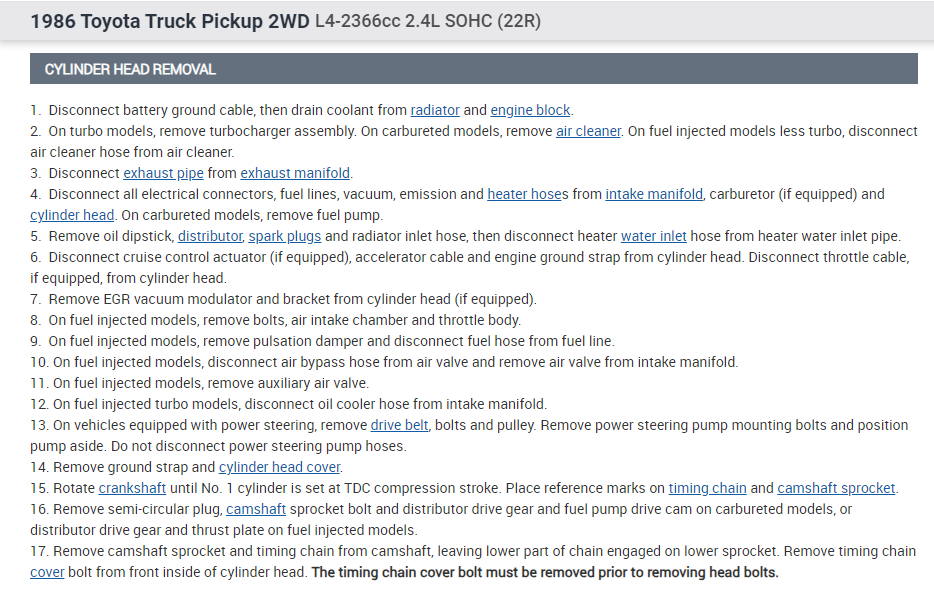
Task: Open the camshaft link in step 16
Action: (x=256, y=509)
